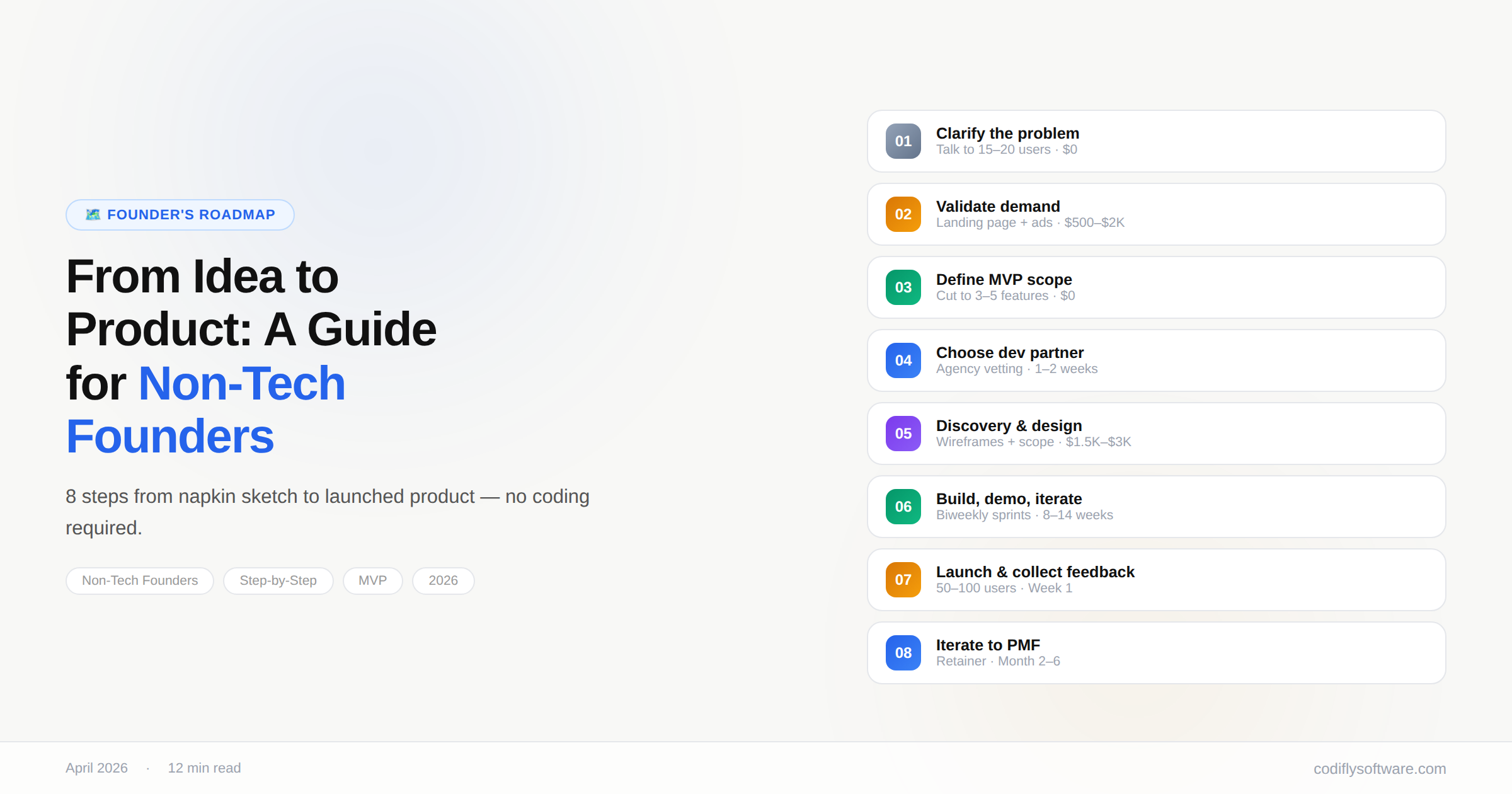Viewport: 1512px width, 794px height.
Task: Select the Non-Tech Founders tag
Action: point(140,580)
